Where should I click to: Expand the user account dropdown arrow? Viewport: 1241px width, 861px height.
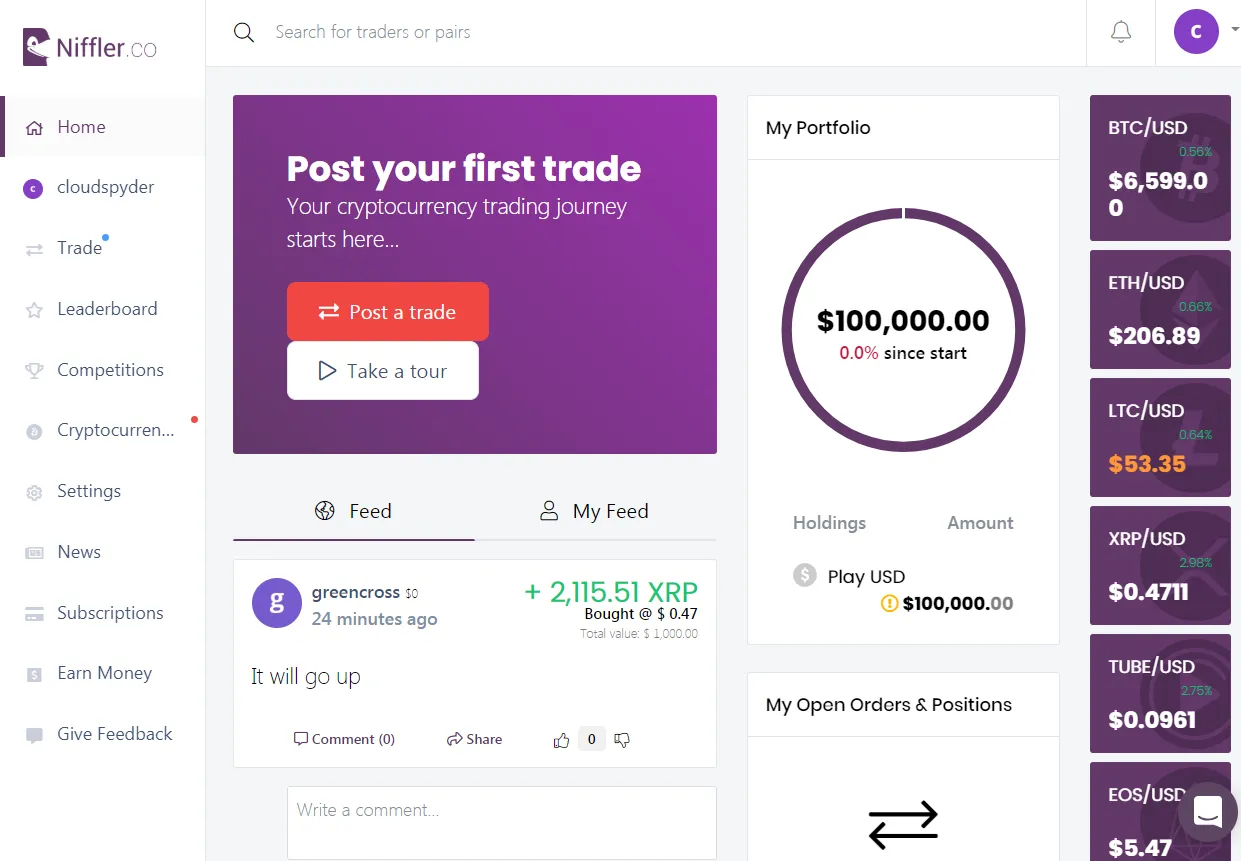pos(1235,31)
